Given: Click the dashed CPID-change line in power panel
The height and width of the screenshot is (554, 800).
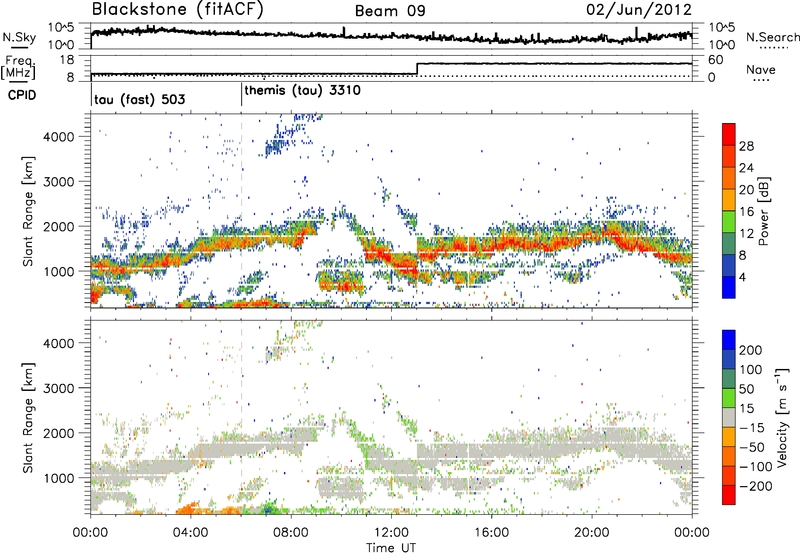Looking at the screenshot, I should (x=241, y=210).
